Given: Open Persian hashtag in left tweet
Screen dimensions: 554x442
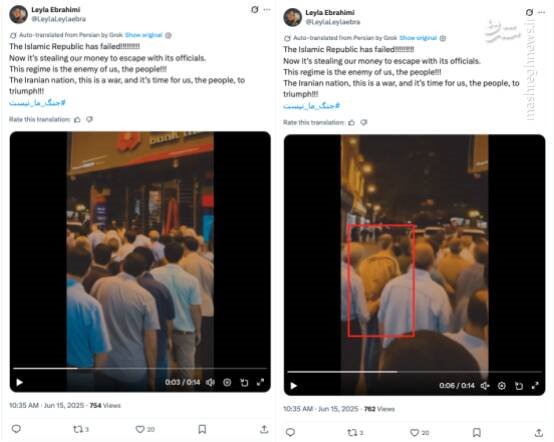Looking at the screenshot, I should 37,103.
